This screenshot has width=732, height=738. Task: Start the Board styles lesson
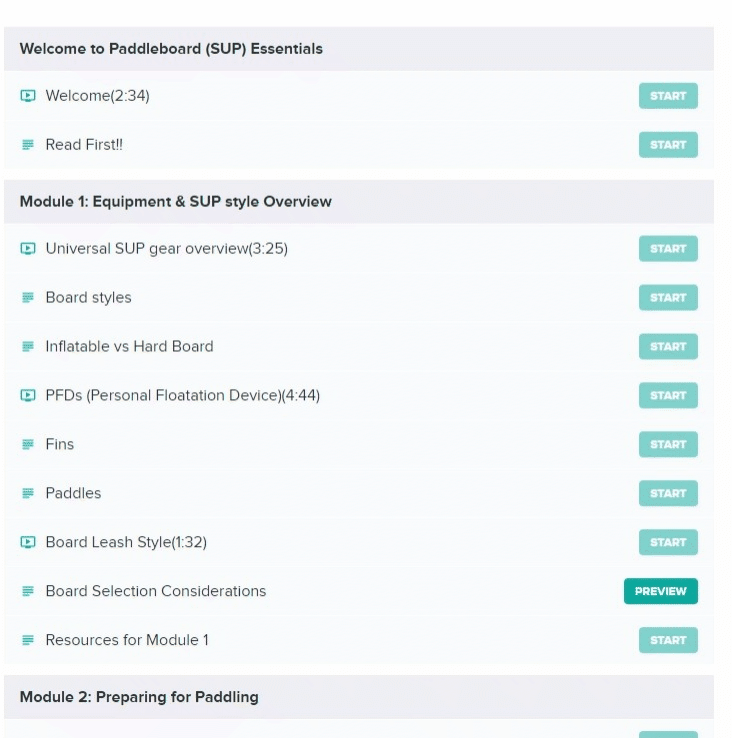668,297
